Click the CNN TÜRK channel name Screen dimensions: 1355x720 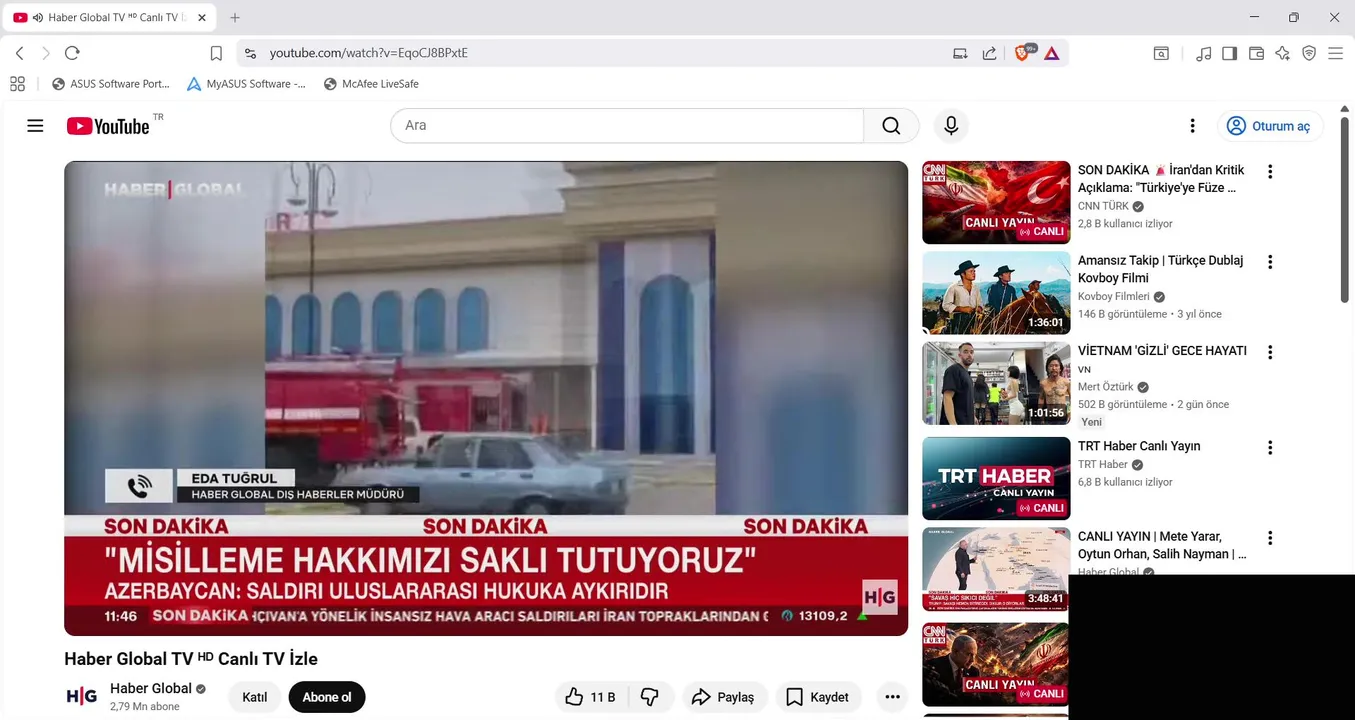point(1103,206)
